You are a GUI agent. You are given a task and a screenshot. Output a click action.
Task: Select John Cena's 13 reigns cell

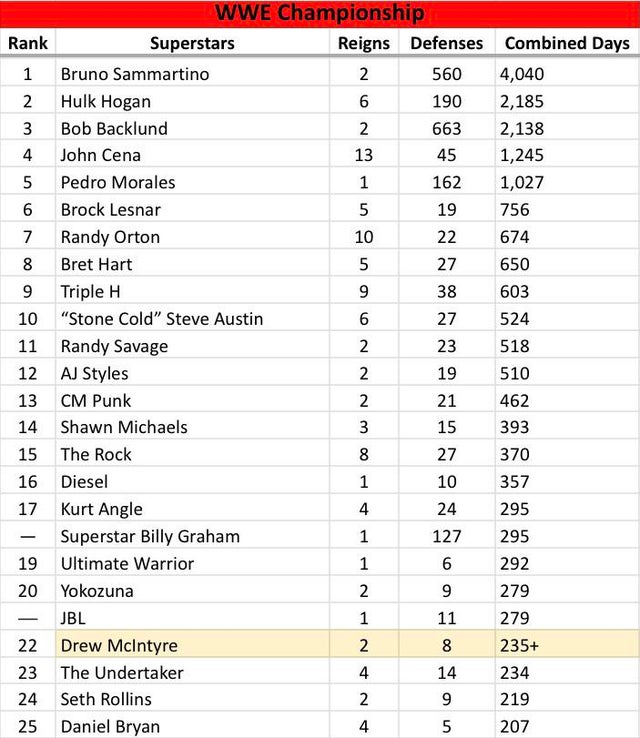click(x=363, y=155)
